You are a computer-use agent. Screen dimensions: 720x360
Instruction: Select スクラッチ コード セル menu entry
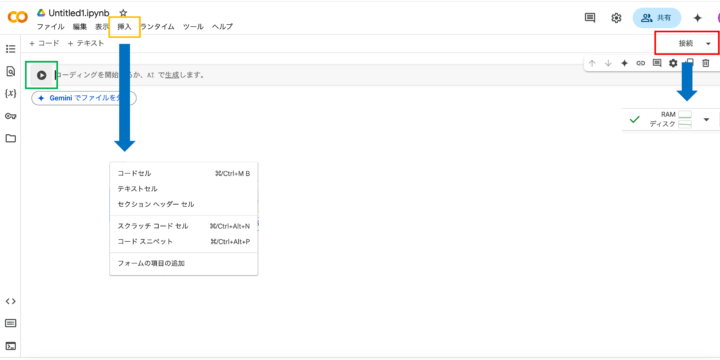pos(184,226)
